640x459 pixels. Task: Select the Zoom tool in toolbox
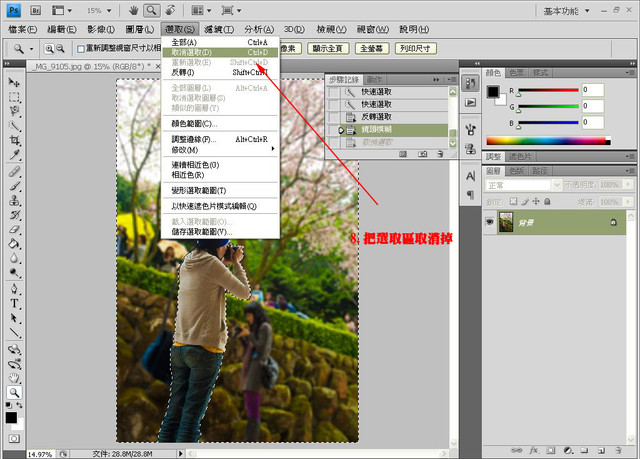tap(14, 392)
